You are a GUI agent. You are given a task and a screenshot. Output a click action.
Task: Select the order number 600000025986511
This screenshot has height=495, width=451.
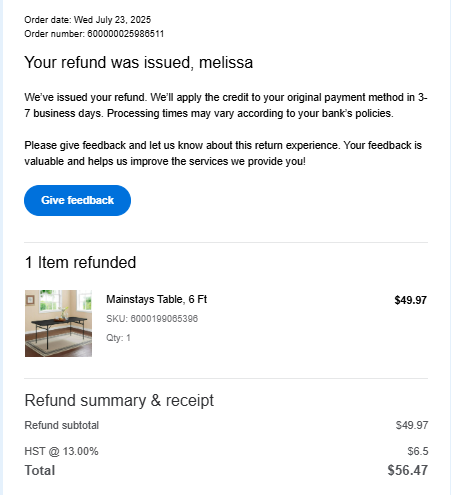point(125,34)
